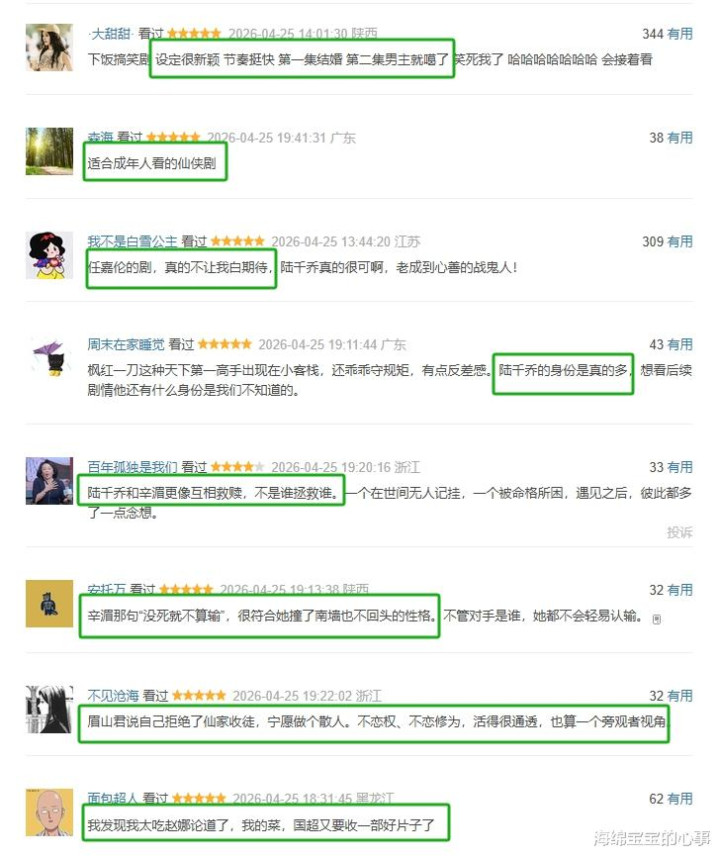The image size is (719, 857).
Task: Click 有用 next to 309
Action: point(680,242)
